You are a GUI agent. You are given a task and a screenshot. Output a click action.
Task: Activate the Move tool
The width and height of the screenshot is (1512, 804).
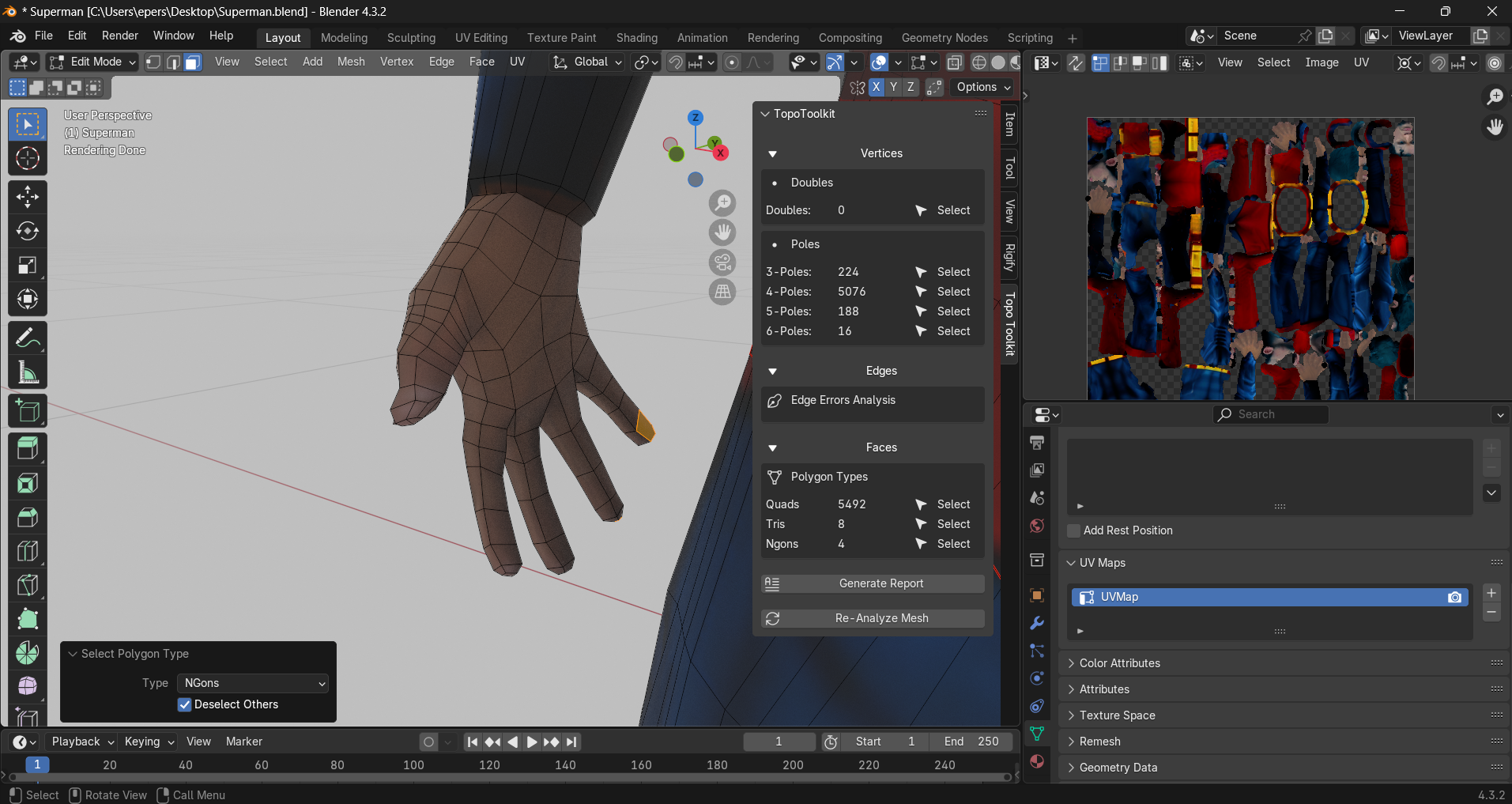pyautogui.click(x=28, y=196)
